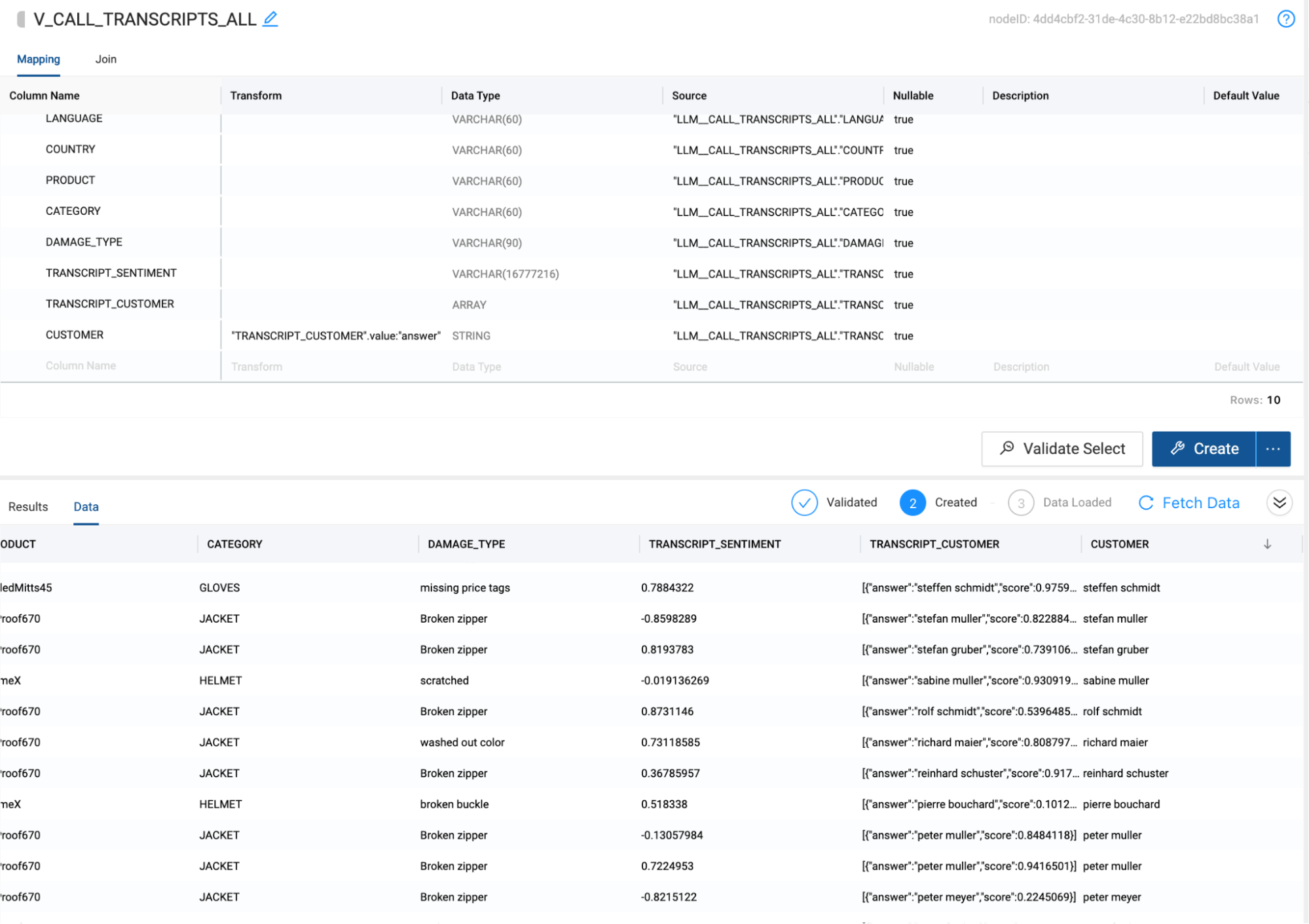Click the gray node type icon left of title
The width and height of the screenshot is (1309, 924).
click(21, 19)
